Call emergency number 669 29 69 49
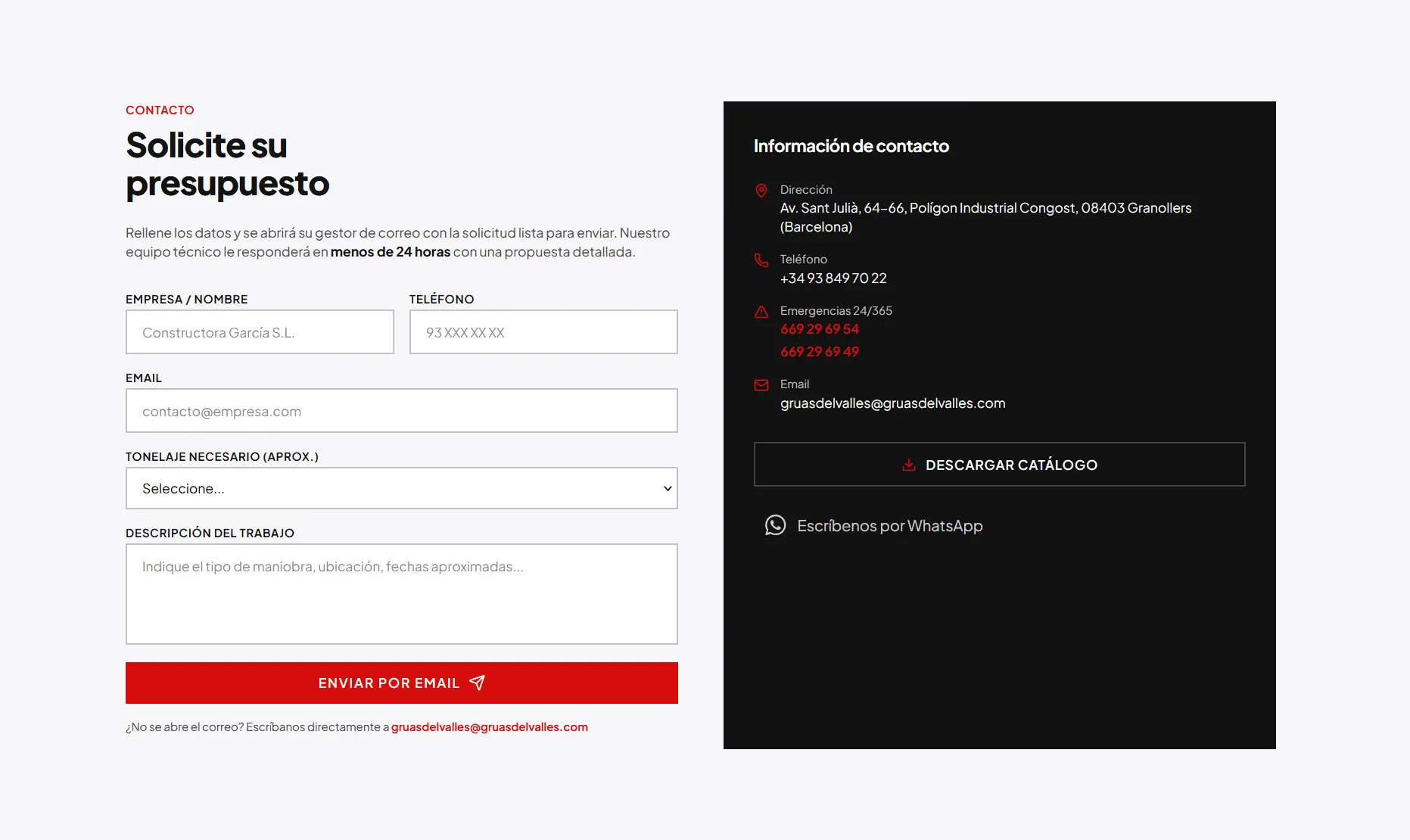Screen dimensions: 1410x840 [x=820, y=352]
